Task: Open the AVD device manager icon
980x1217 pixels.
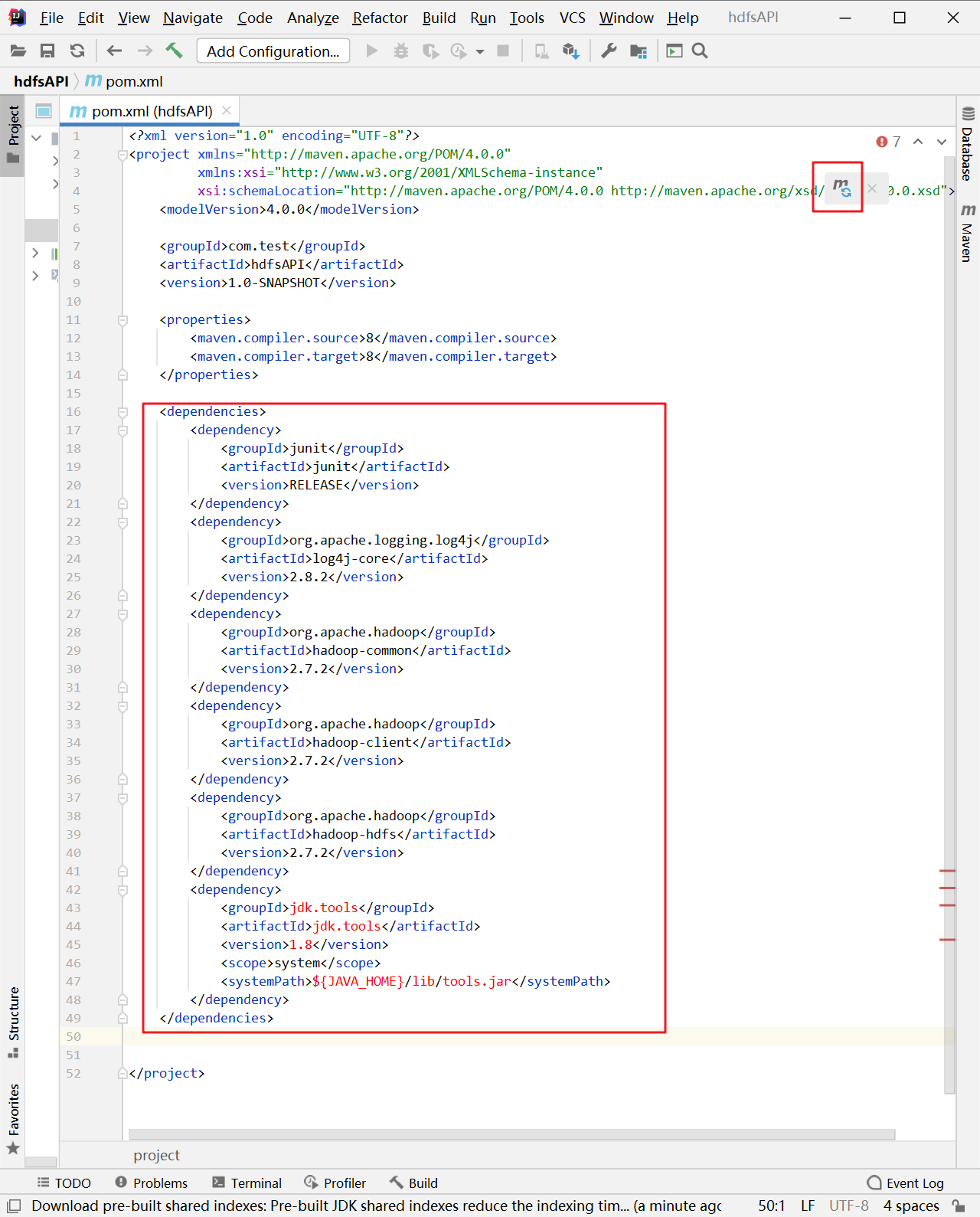Action: [x=542, y=51]
